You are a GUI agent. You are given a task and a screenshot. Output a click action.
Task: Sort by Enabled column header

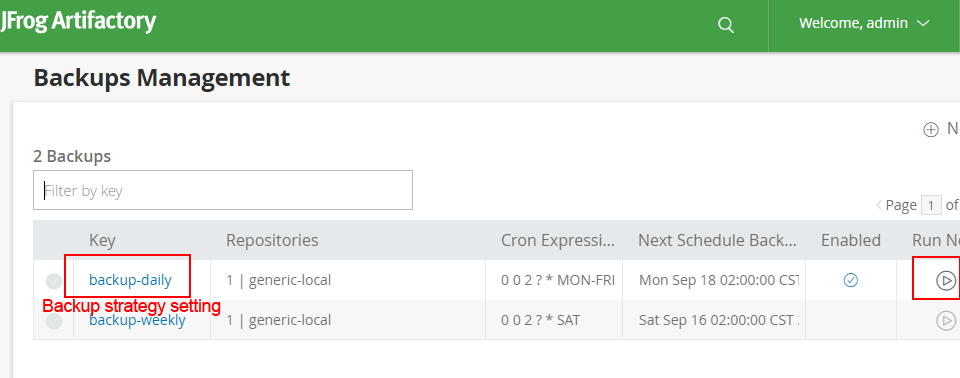point(851,240)
